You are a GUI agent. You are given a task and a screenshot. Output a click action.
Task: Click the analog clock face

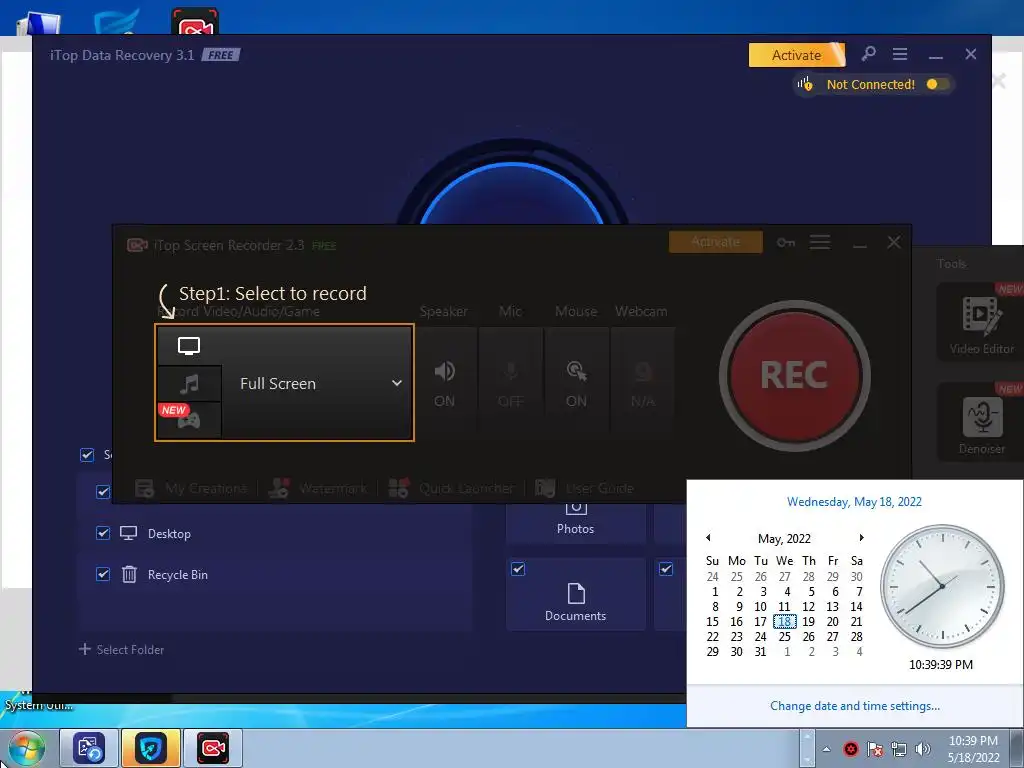942,586
